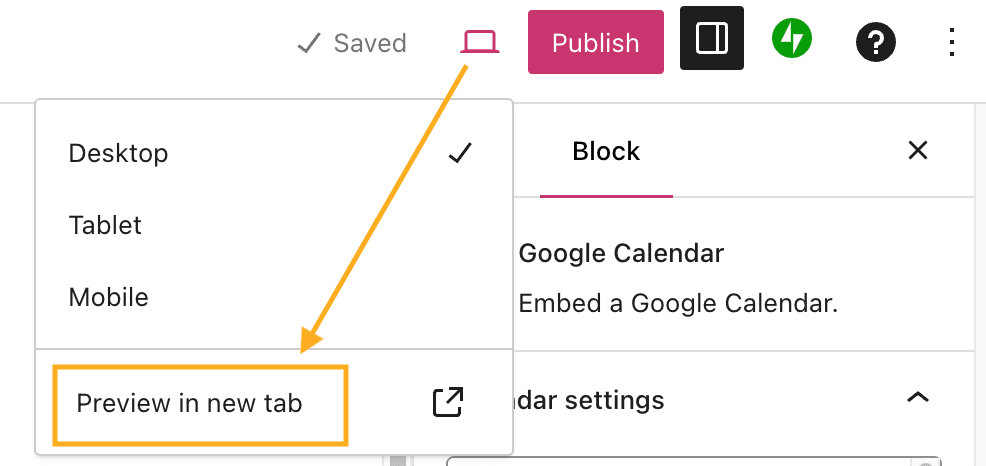986x466 pixels.
Task: Switch preview to Mobile view
Action: click(x=108, y=297)
